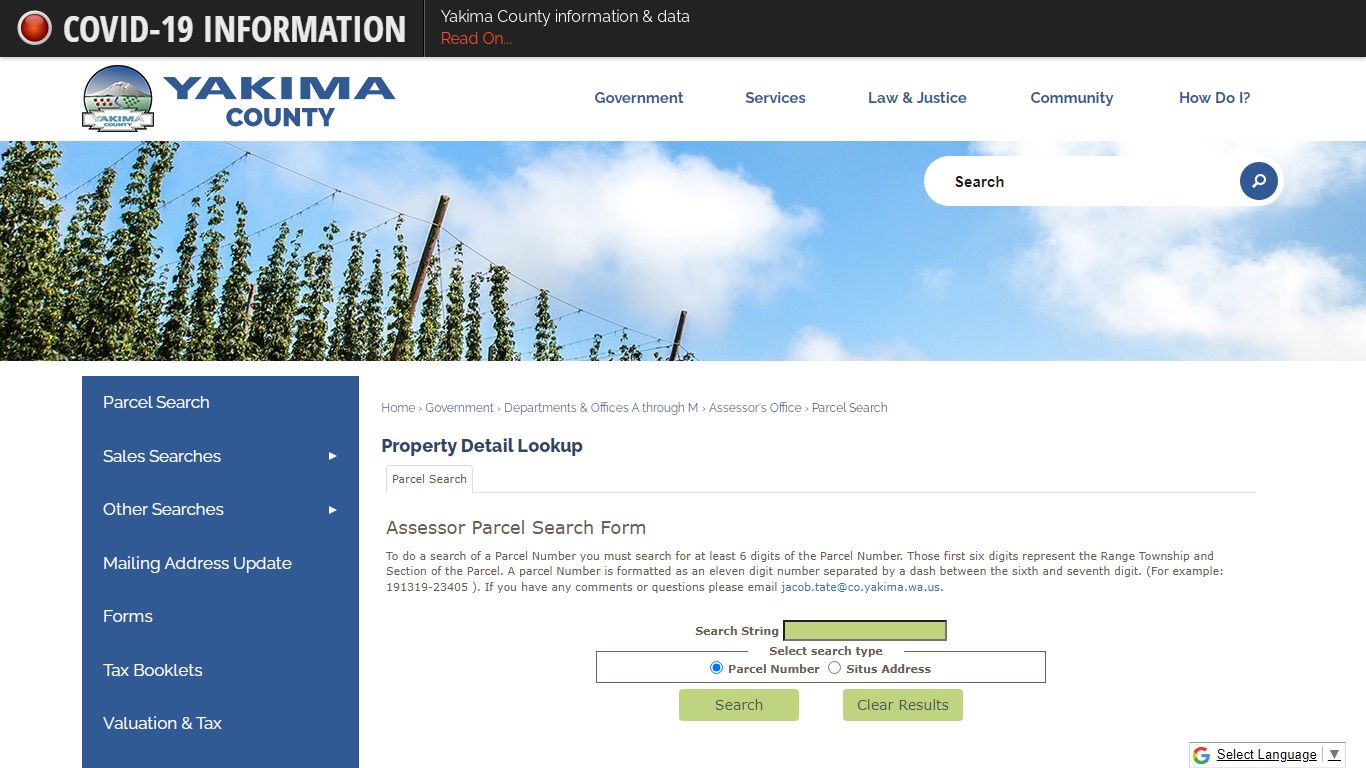This screenshot has height=768, width=1366.
Task: Open the Government menu
Action: tap(639, 98)
